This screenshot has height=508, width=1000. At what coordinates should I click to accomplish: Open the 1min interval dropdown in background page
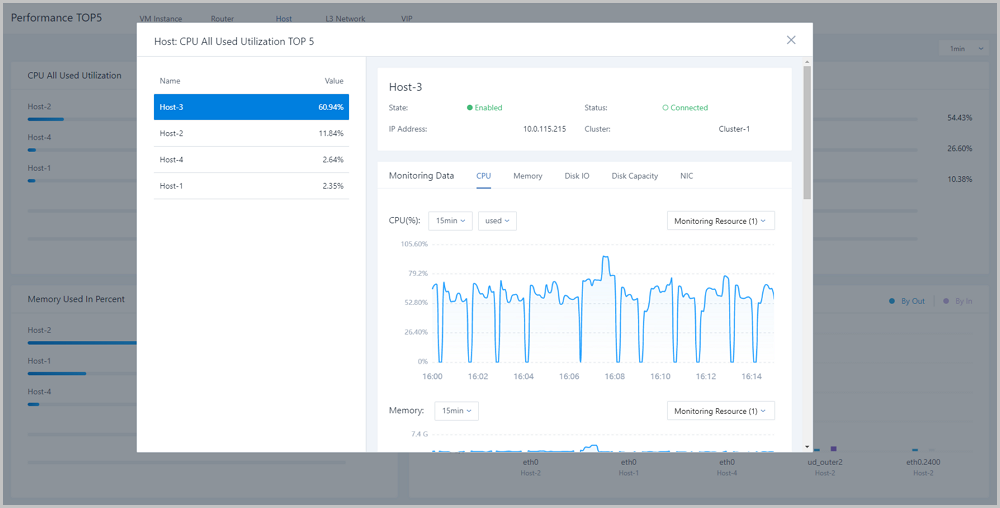(963, 48)
